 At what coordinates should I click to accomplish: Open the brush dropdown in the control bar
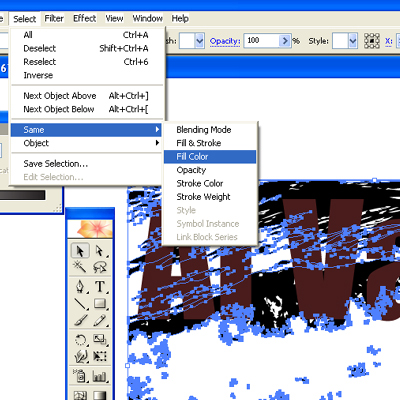pyautogui.click(x=199, y=41)
